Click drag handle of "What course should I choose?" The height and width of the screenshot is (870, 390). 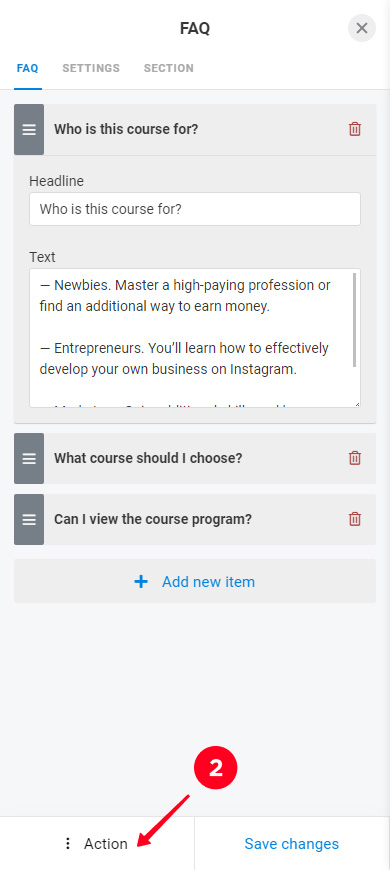coord(29,458)
